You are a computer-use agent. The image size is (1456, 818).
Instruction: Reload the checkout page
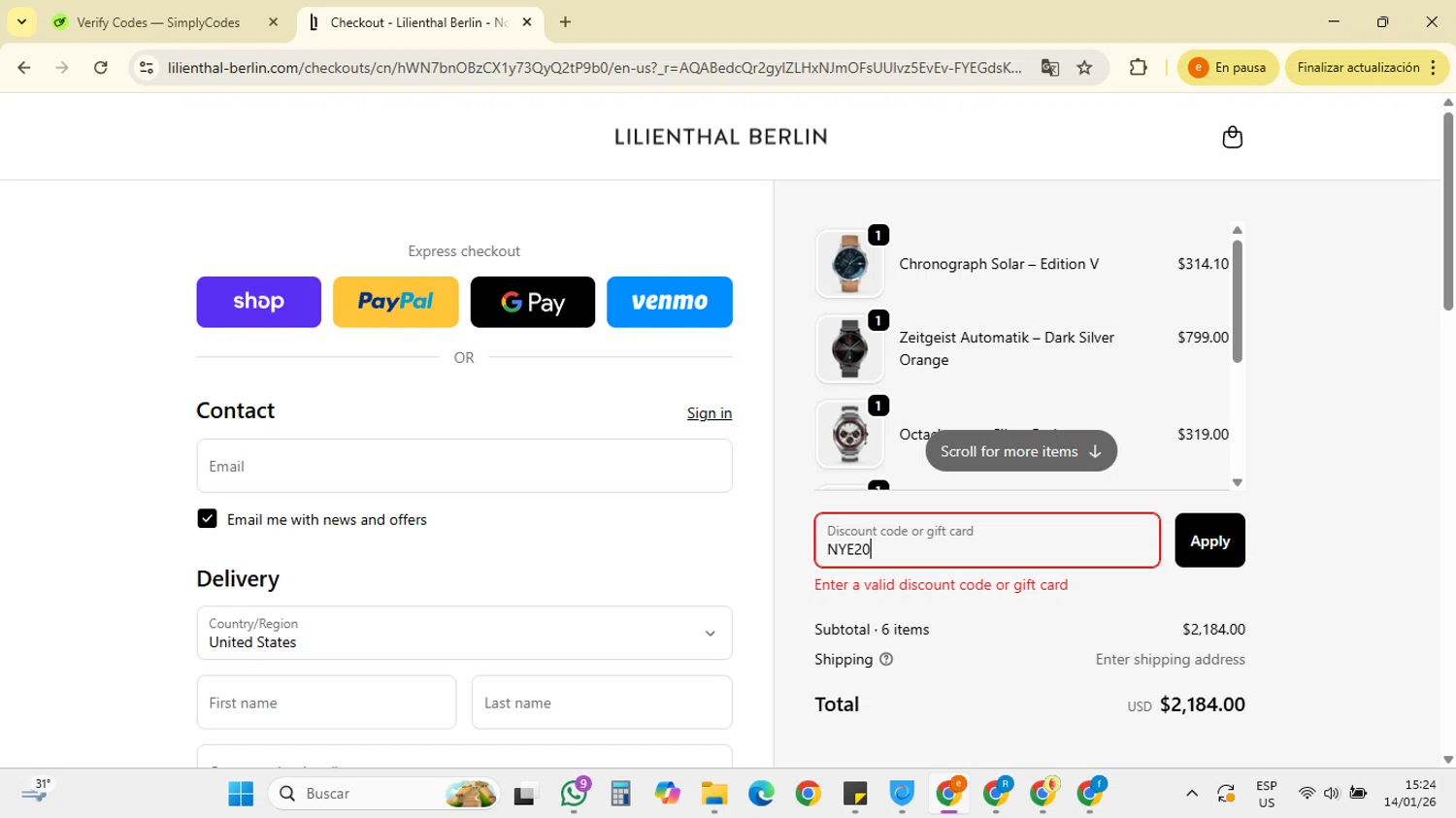tap(101, 67)
